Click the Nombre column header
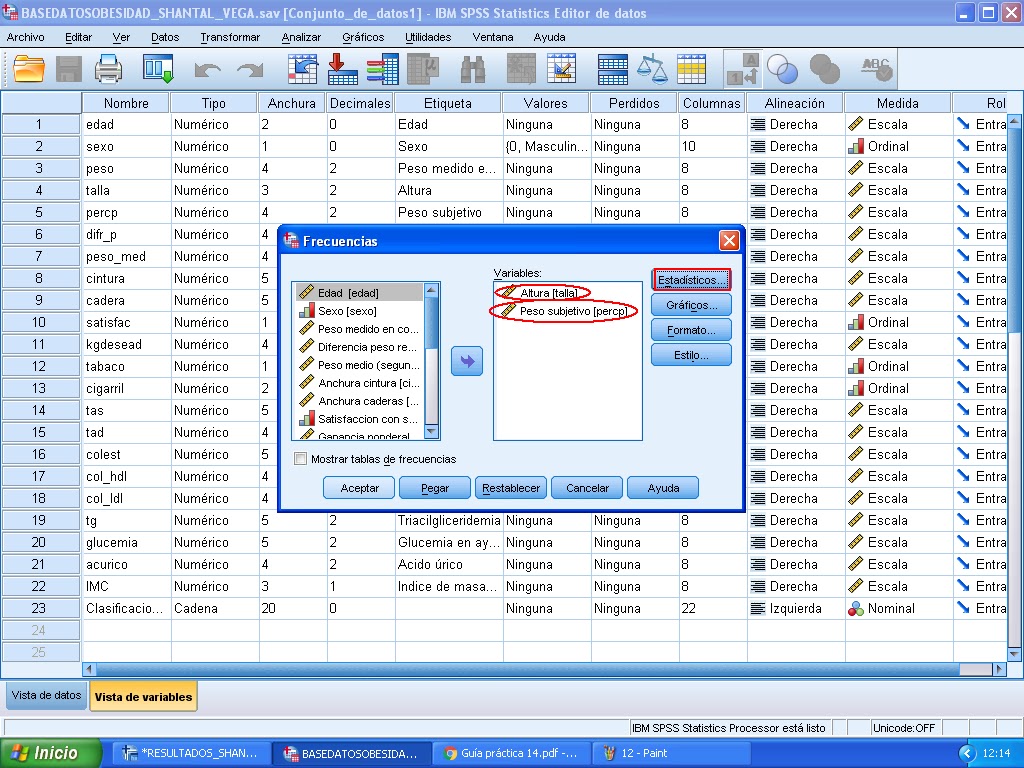Screen dimensions: 1024x768 click(x=126, y=103)
